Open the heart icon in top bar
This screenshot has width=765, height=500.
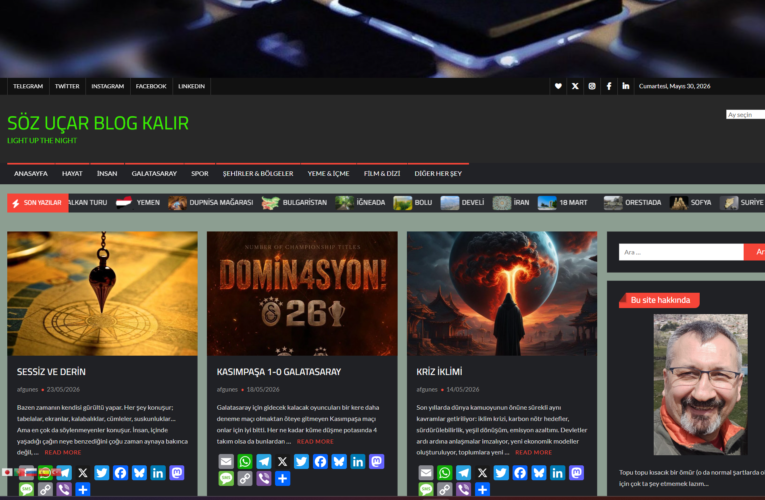pos(558,86)
